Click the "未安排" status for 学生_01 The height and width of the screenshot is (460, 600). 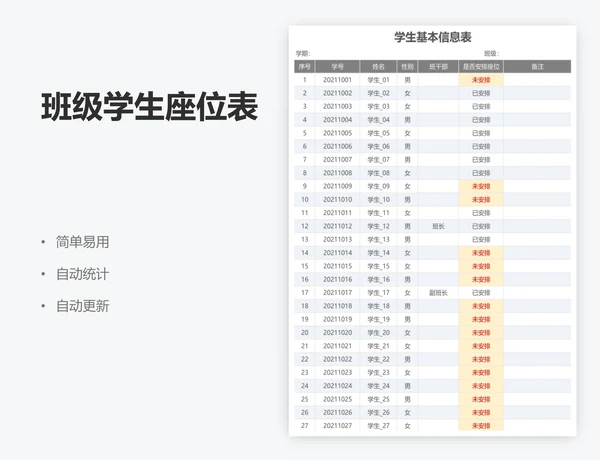(481, 80)
